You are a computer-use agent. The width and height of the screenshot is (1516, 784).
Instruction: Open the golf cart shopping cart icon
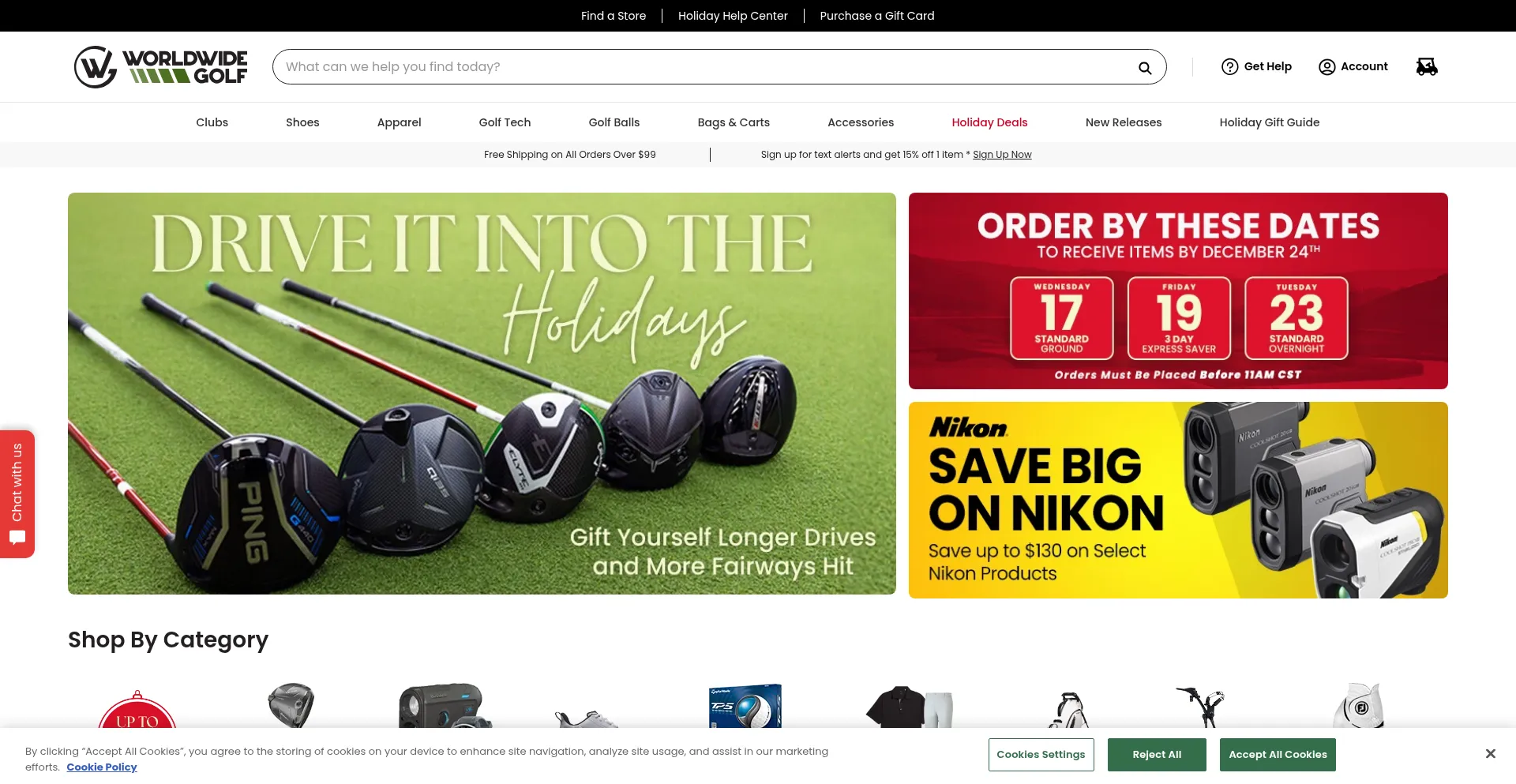[1427, 67]
